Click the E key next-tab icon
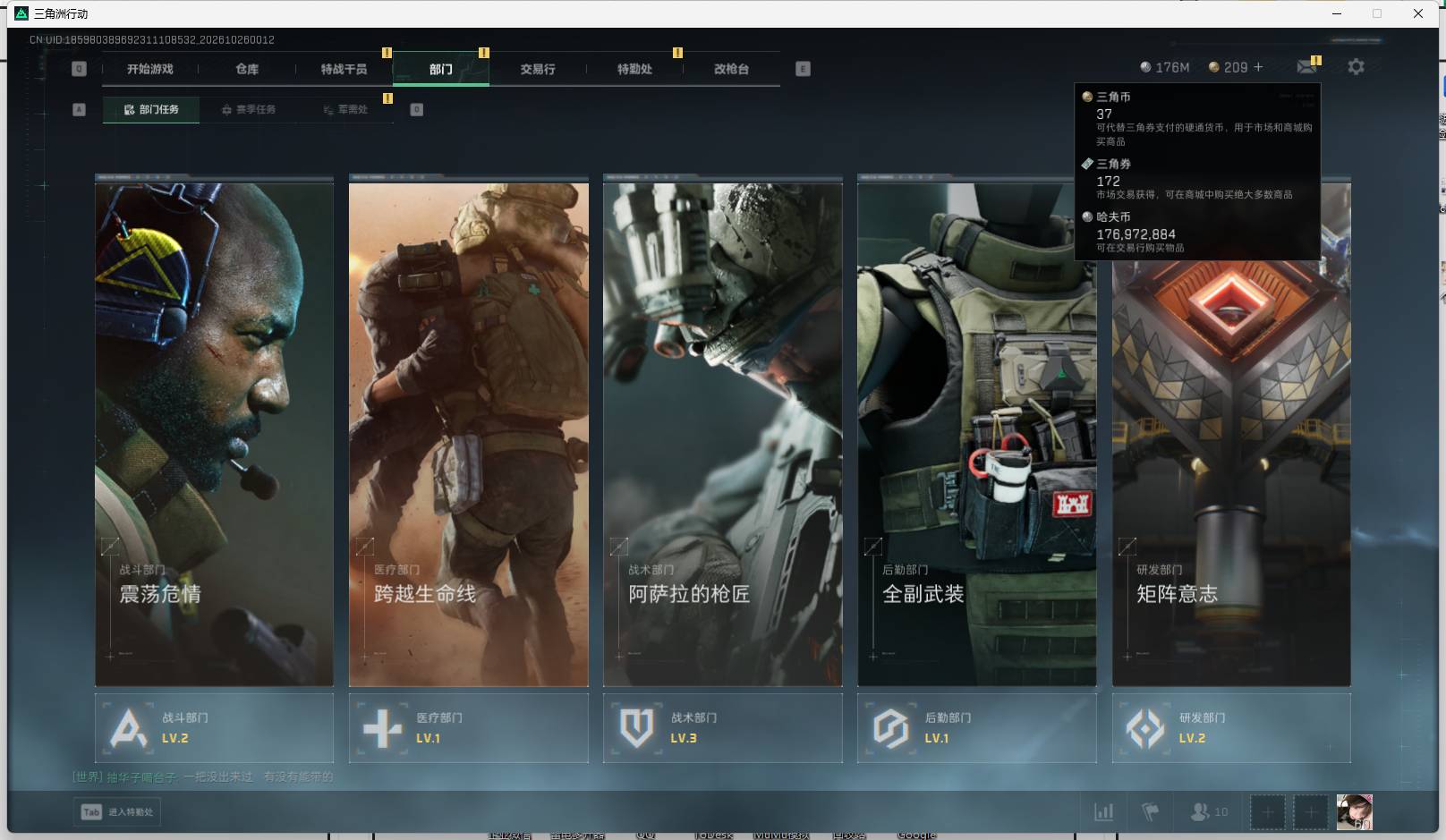Viewport: 1446px width, 840px height. (x=803, y=69)
